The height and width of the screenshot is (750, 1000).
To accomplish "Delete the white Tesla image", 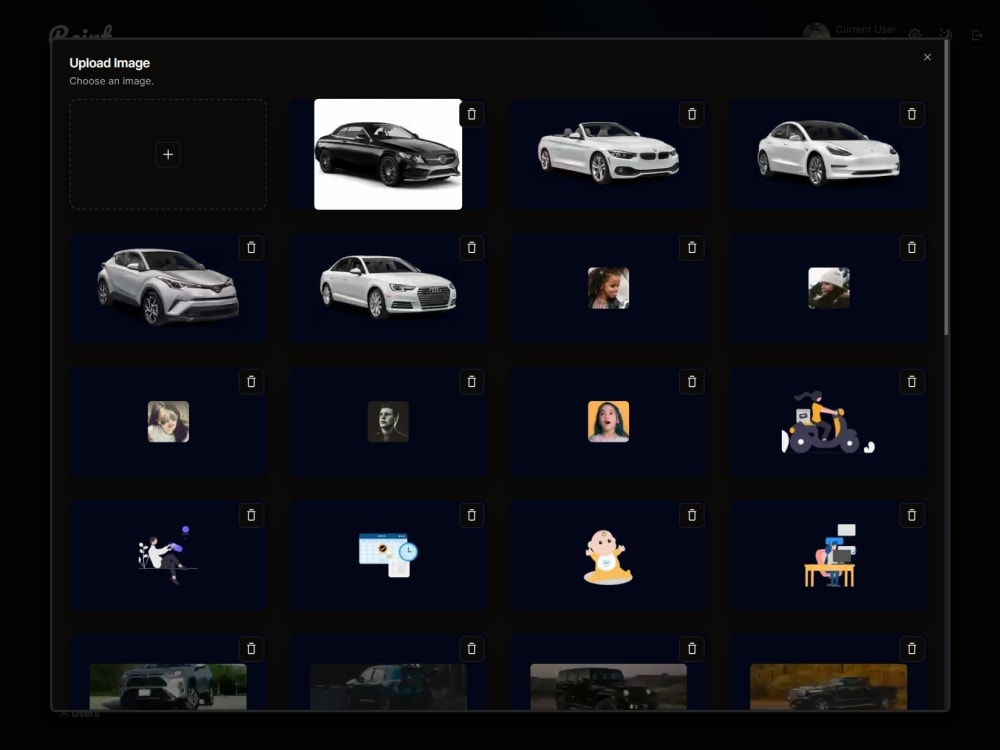I will [x=912, y=114].
